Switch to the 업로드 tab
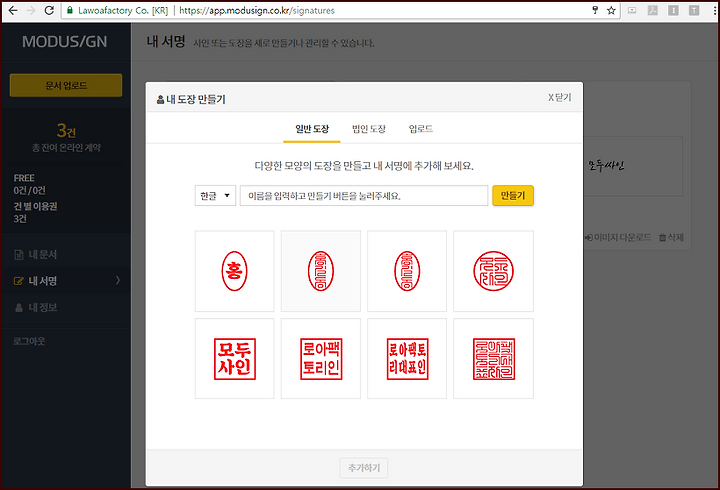 421,129
